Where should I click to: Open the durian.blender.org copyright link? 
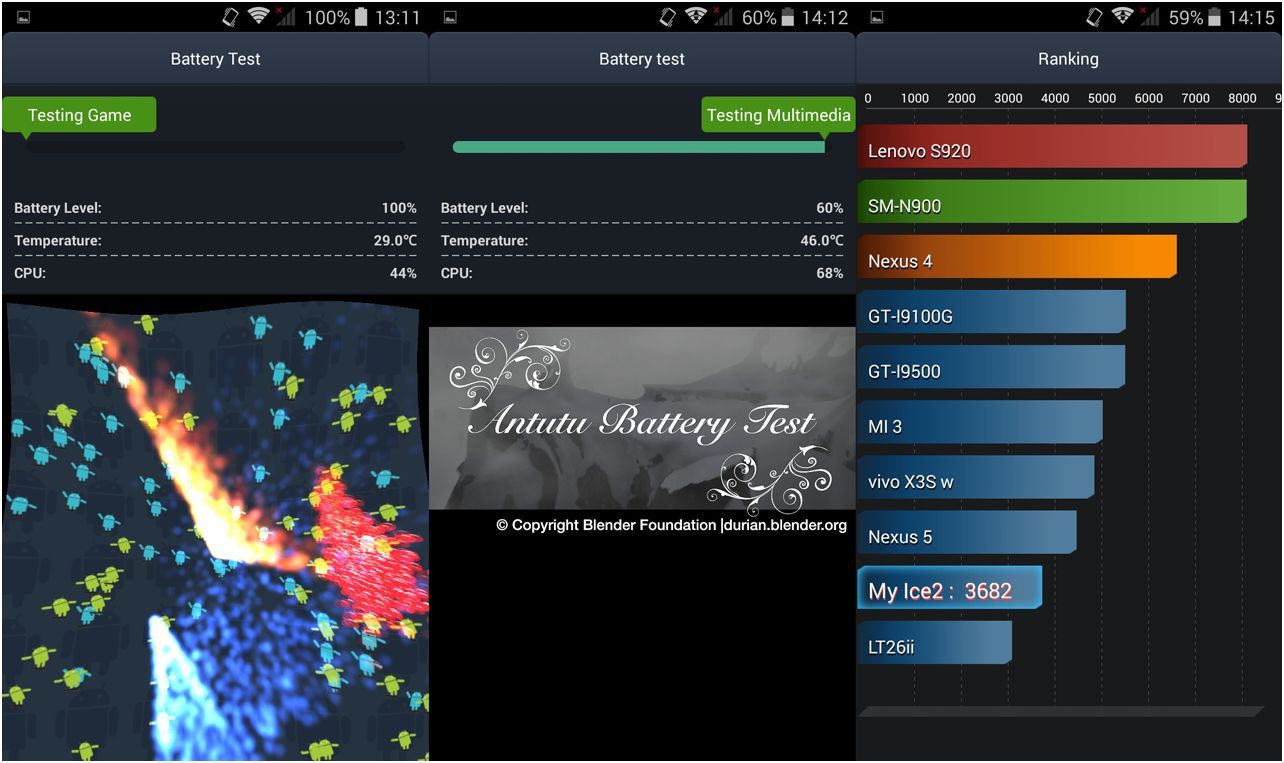784,525
